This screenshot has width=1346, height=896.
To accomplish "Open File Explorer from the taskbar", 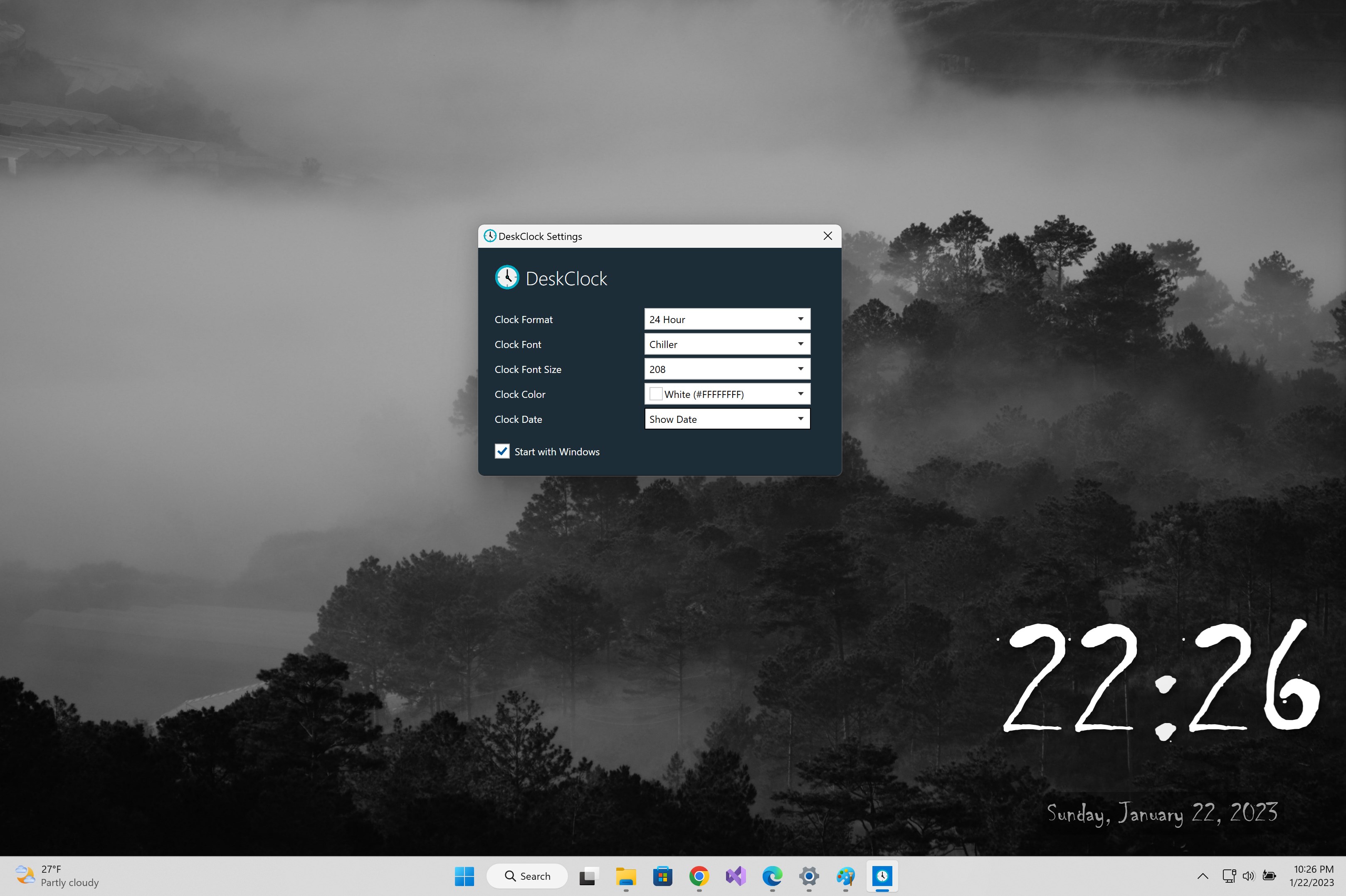I will click(625, 876).
